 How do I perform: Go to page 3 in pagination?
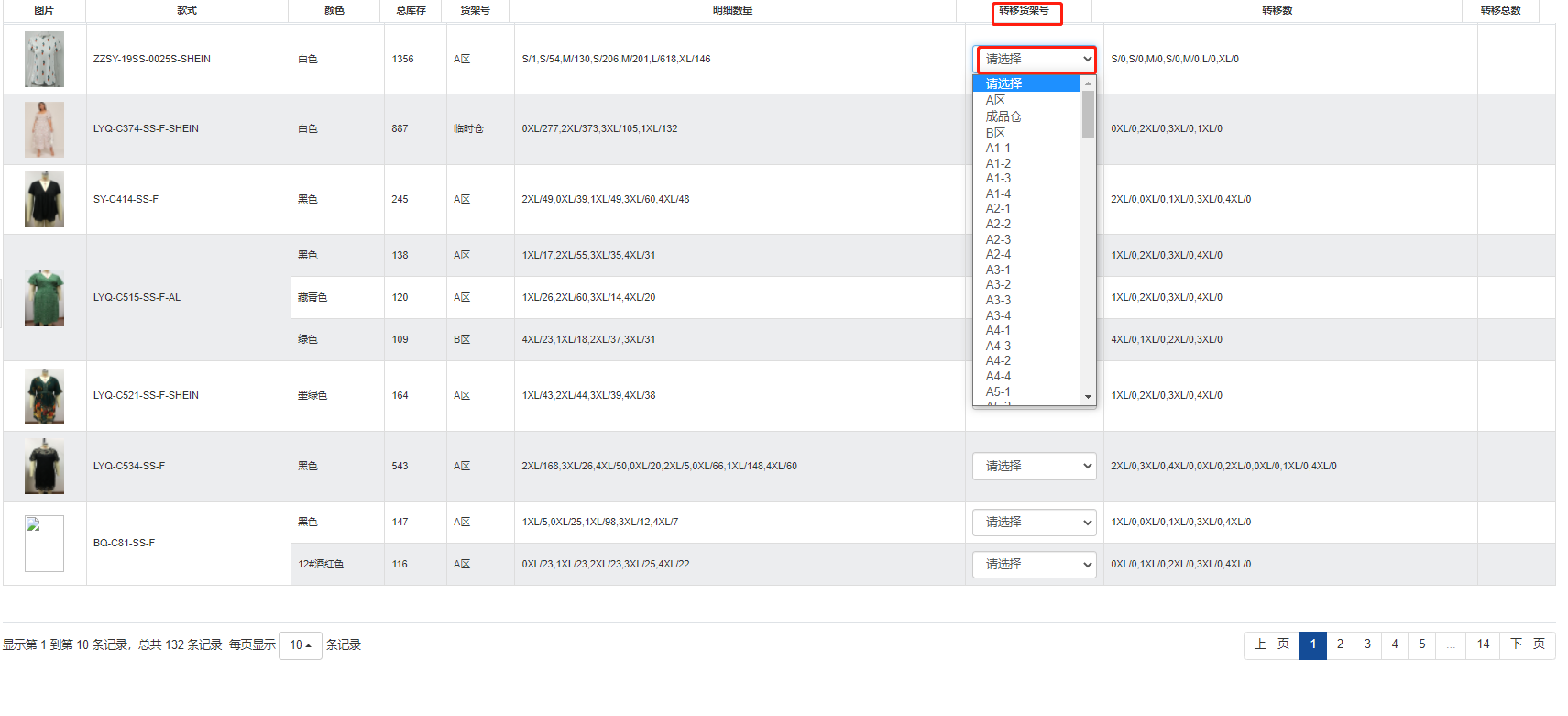[1367, 644]
